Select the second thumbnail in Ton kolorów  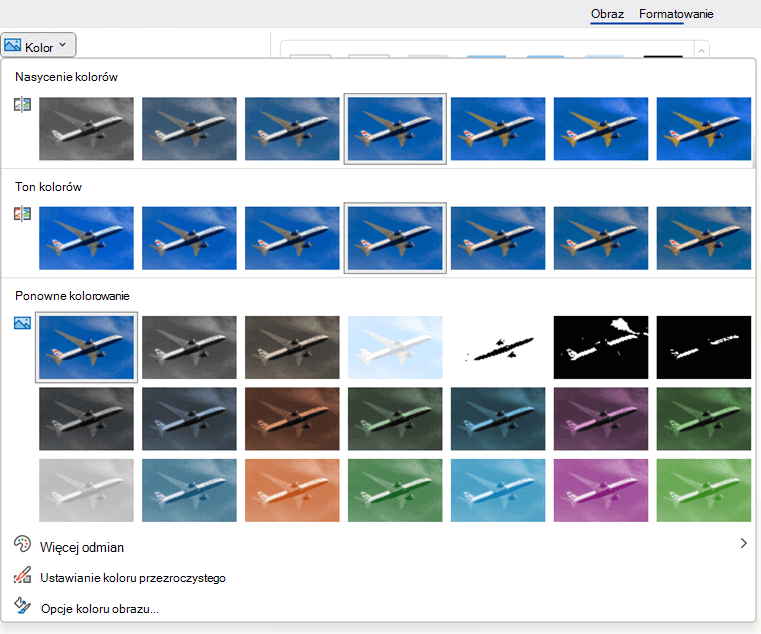pos(189,238)
